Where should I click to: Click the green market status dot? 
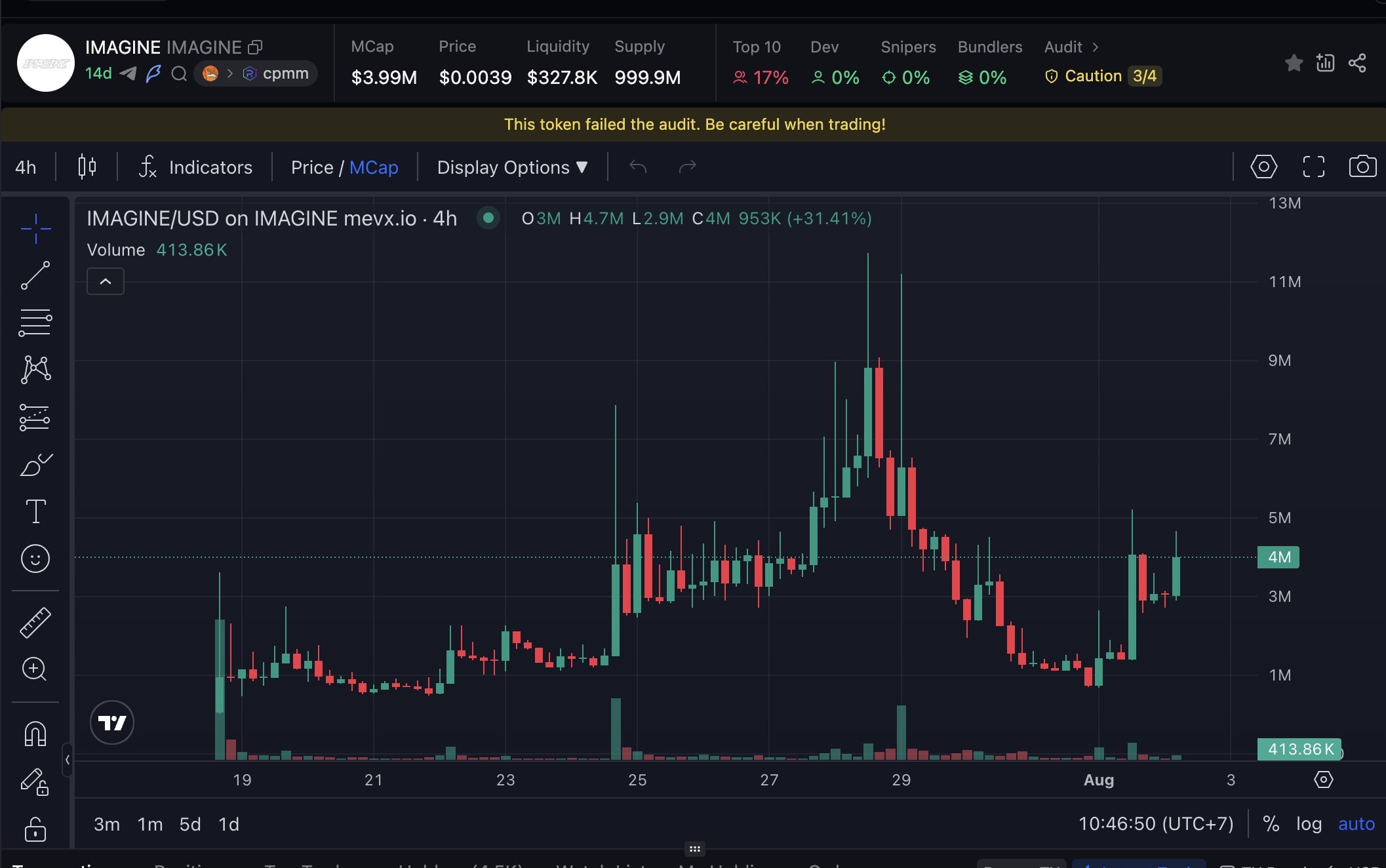[488, 218]
